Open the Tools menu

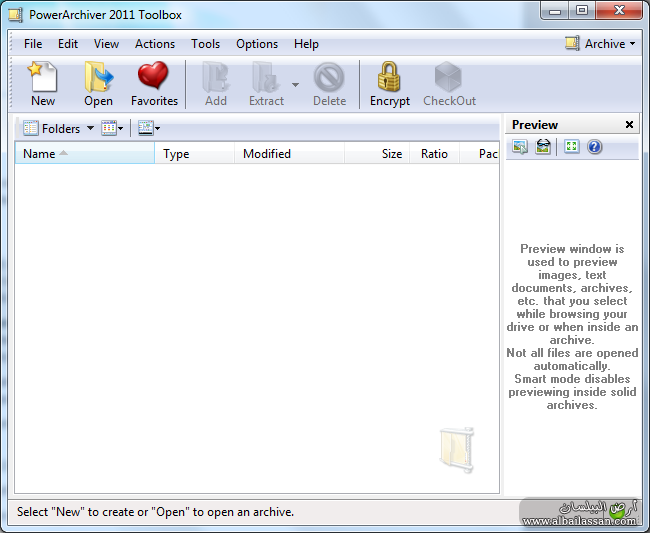tap(205, 44)
